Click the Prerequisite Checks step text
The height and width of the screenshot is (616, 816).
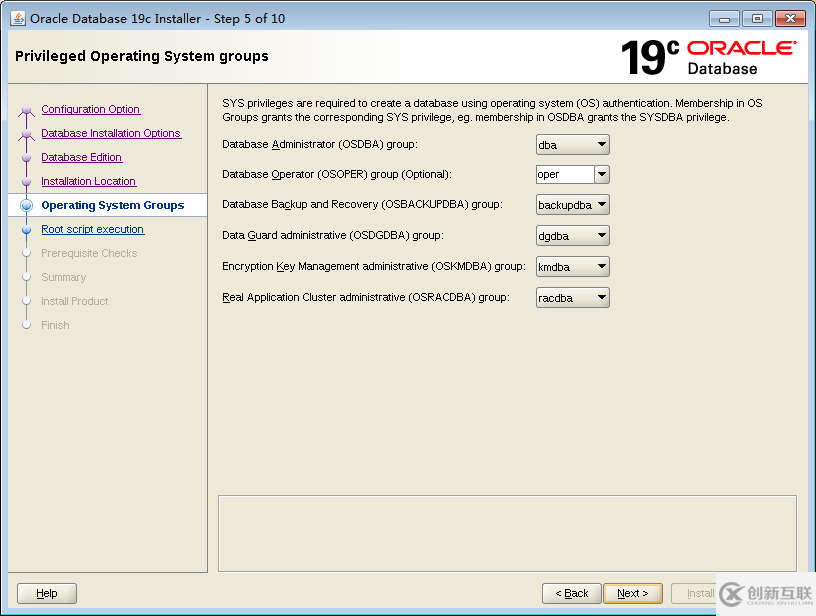point(89,253)
